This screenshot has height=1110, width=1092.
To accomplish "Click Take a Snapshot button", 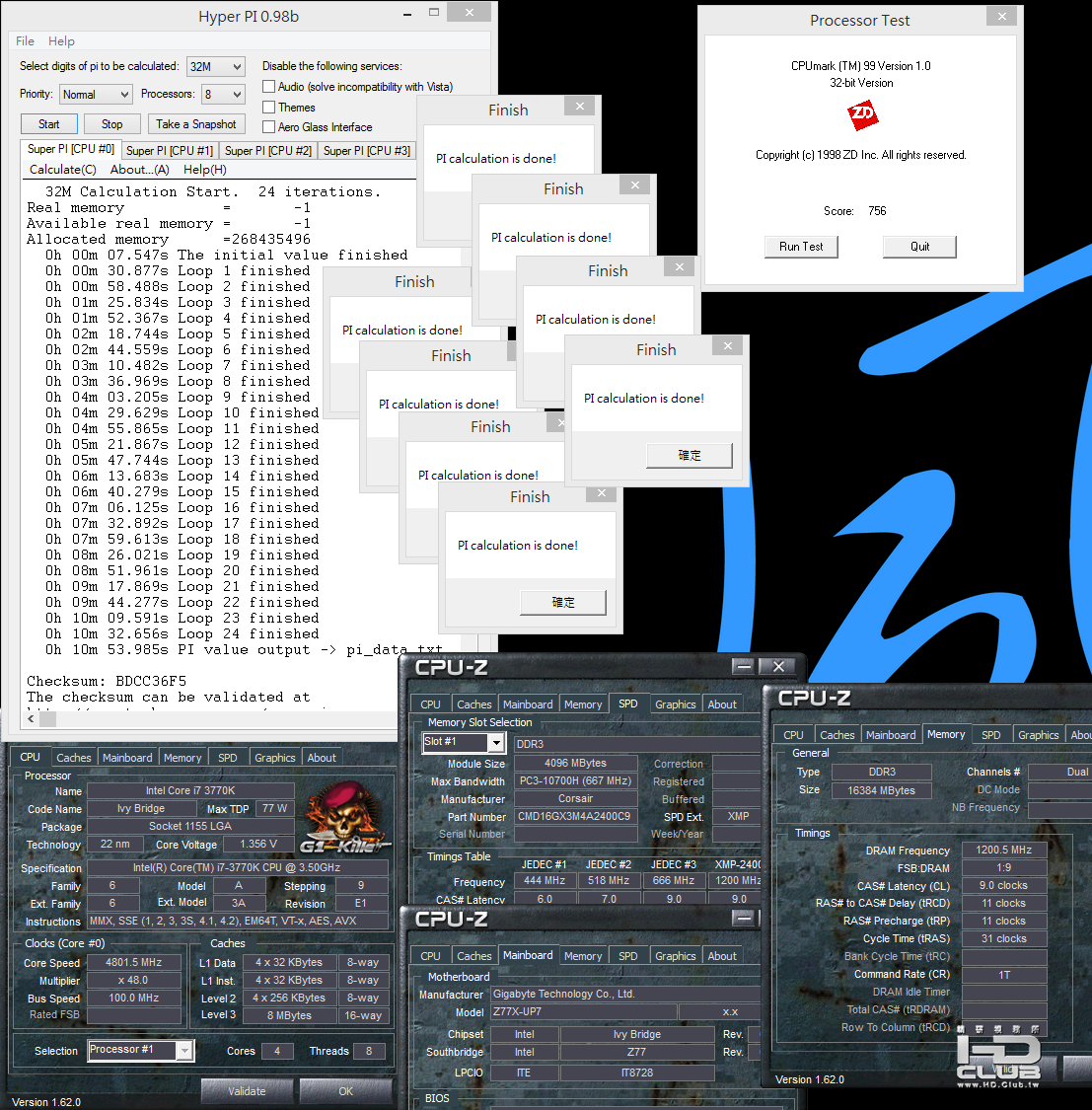I will (196, 124).
